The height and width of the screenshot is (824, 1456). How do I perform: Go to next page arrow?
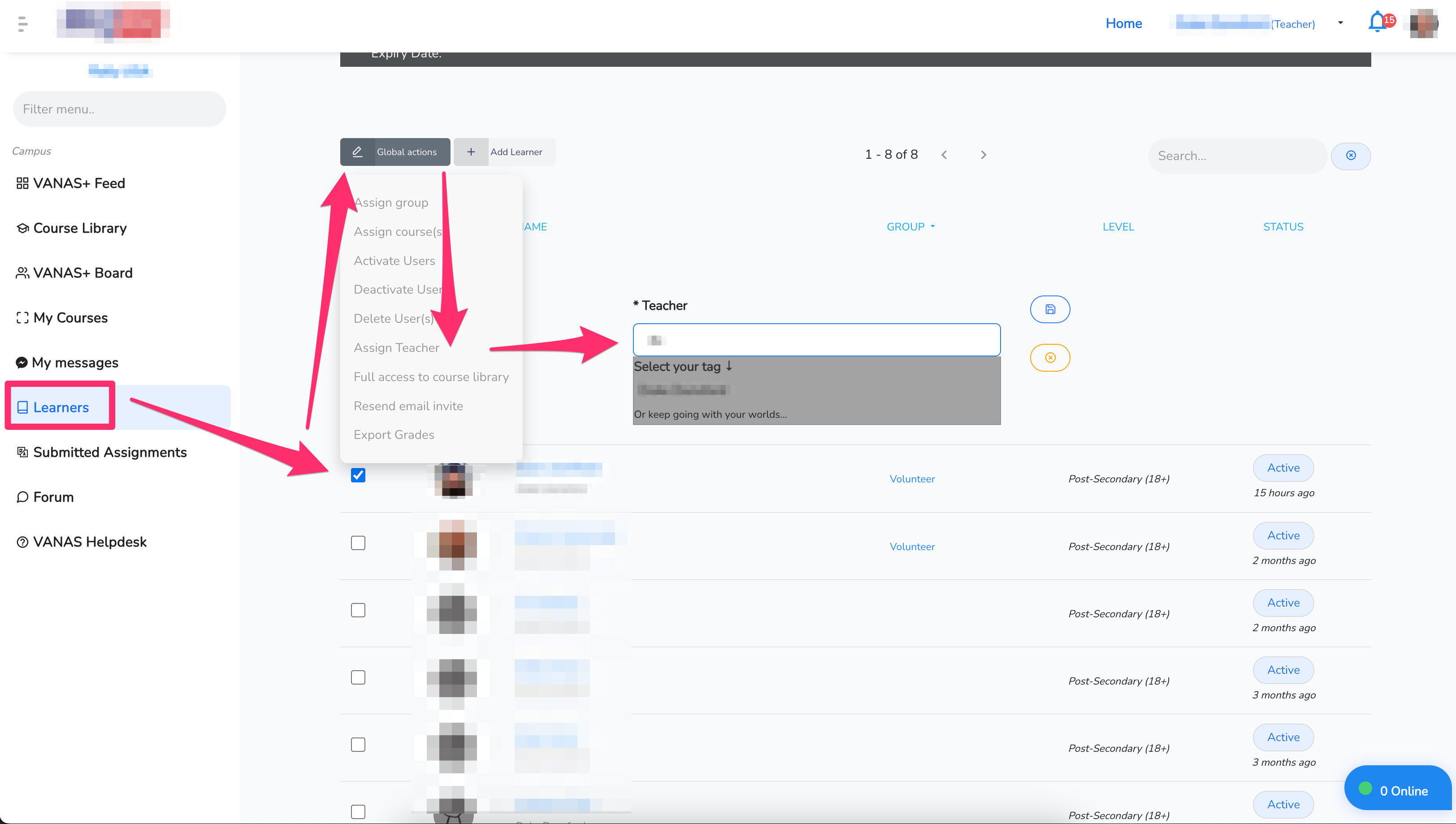coord(983,155)
